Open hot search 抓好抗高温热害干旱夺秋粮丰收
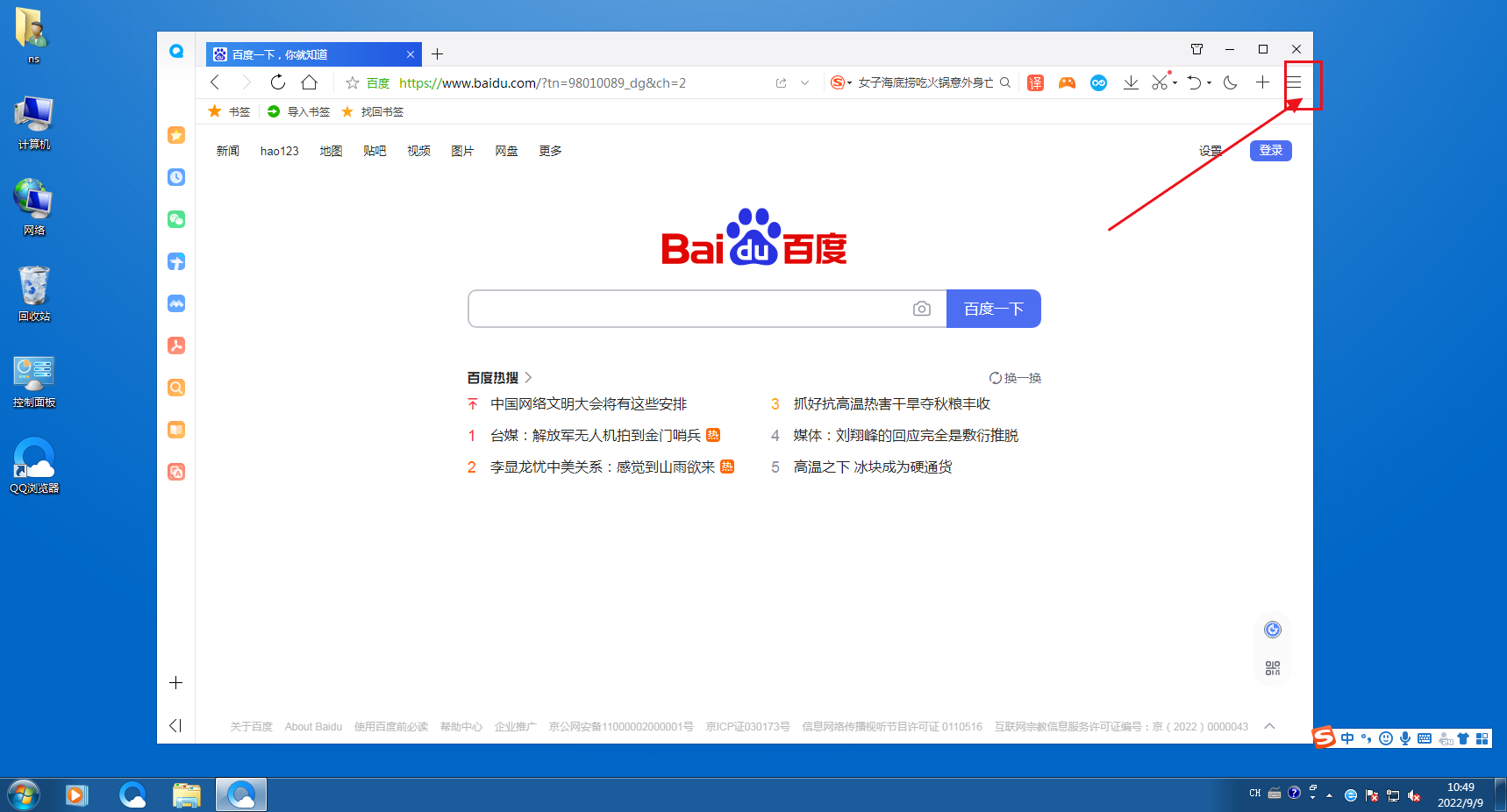 pyautogui.click(x=892, y=403)
